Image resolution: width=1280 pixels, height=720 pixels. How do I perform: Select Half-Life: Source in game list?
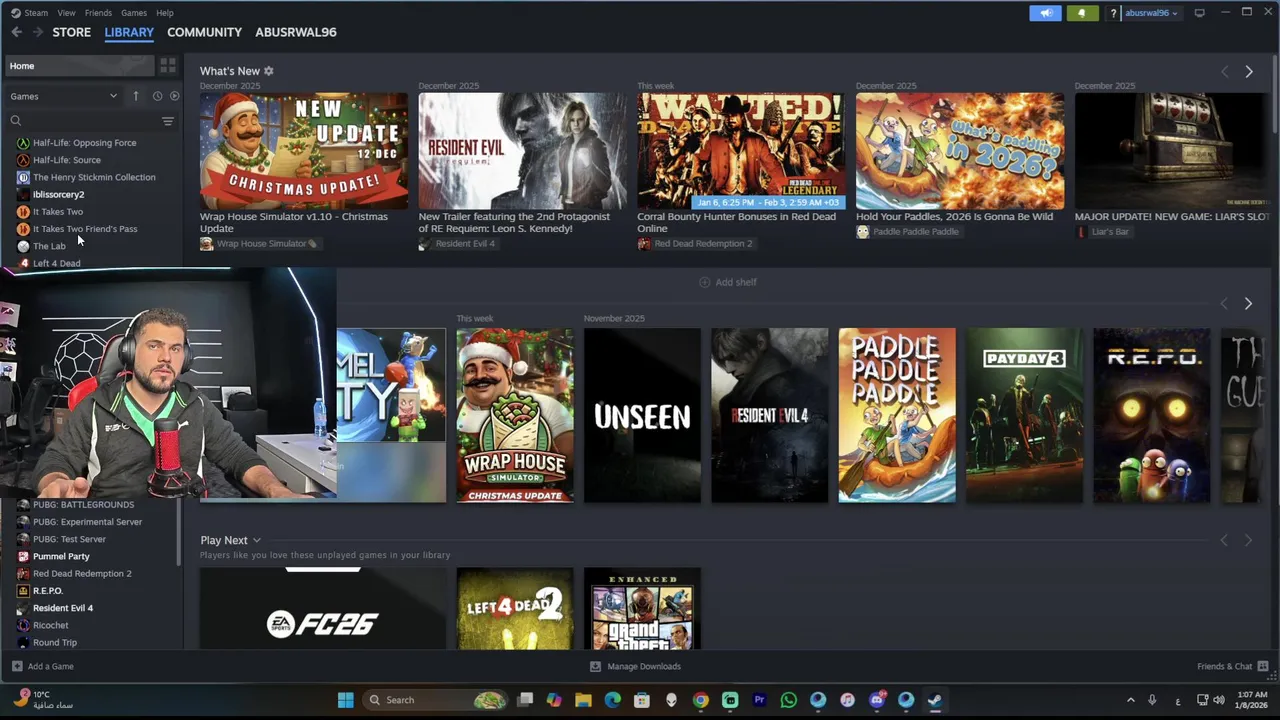66,160
